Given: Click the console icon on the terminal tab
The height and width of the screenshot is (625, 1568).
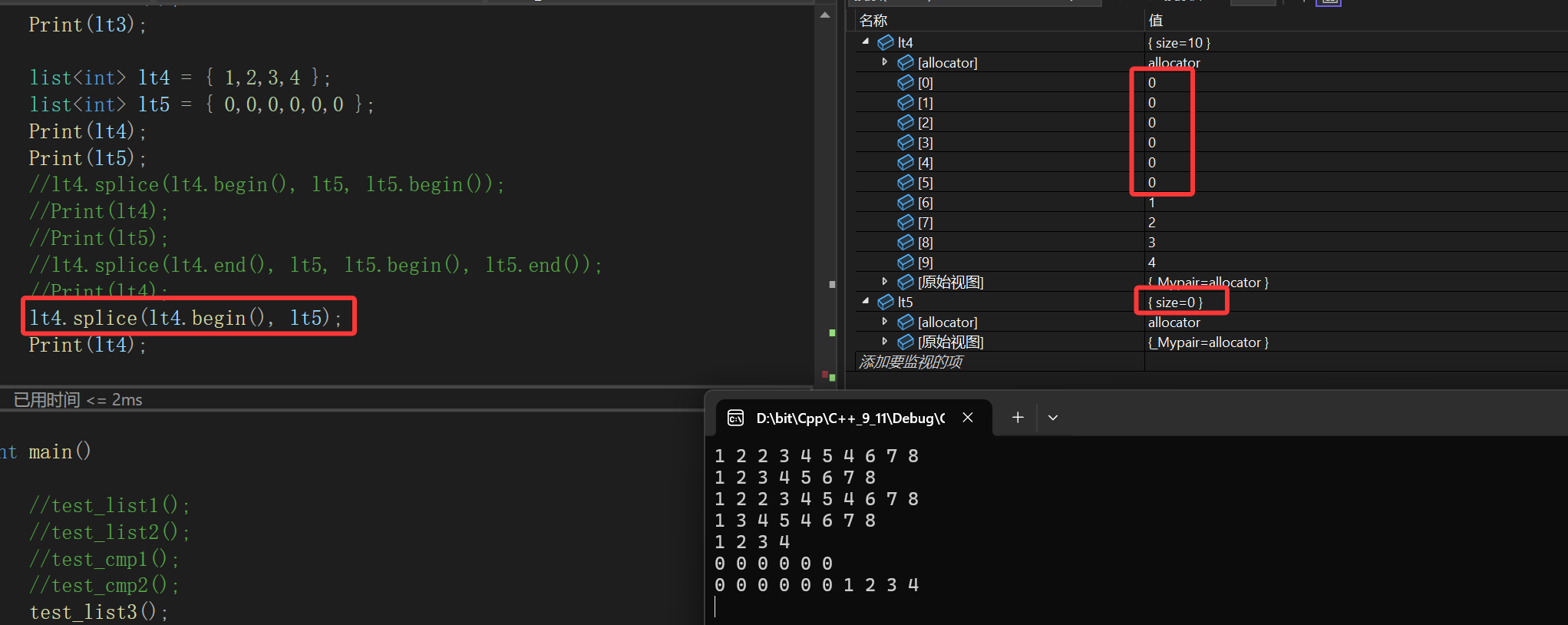Looking at the screenshot, I should click(x=735, y=418).
